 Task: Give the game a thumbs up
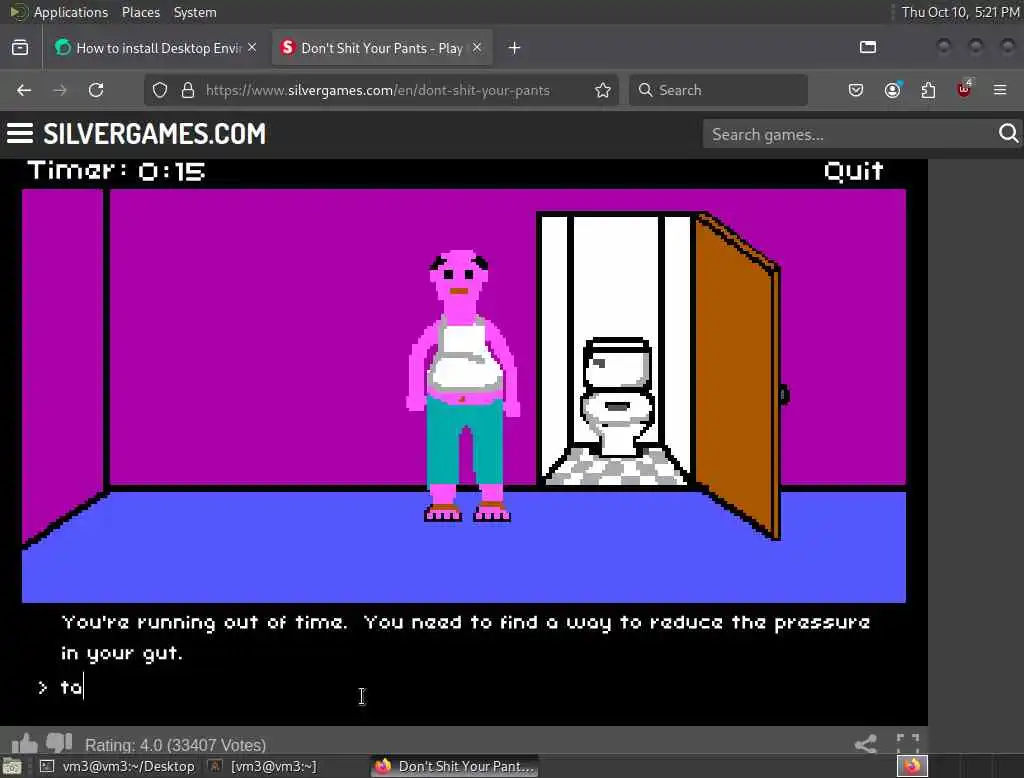(x=25, y=743)
